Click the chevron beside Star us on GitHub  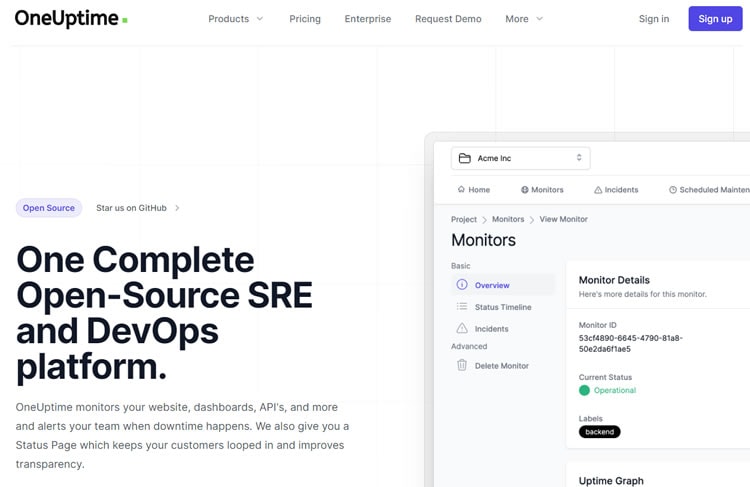177,208
